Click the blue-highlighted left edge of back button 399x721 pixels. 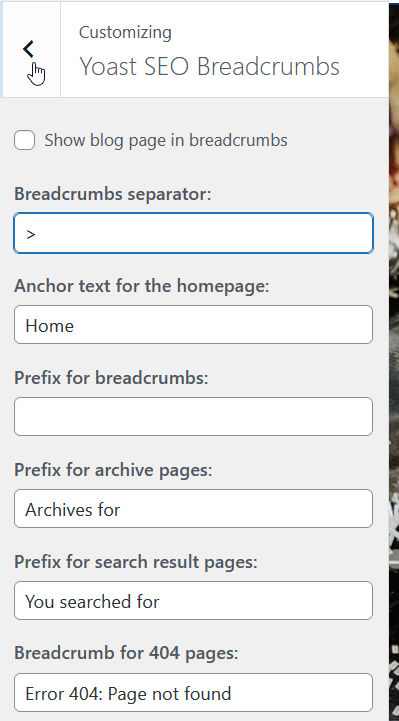click(x=1, y=49)
